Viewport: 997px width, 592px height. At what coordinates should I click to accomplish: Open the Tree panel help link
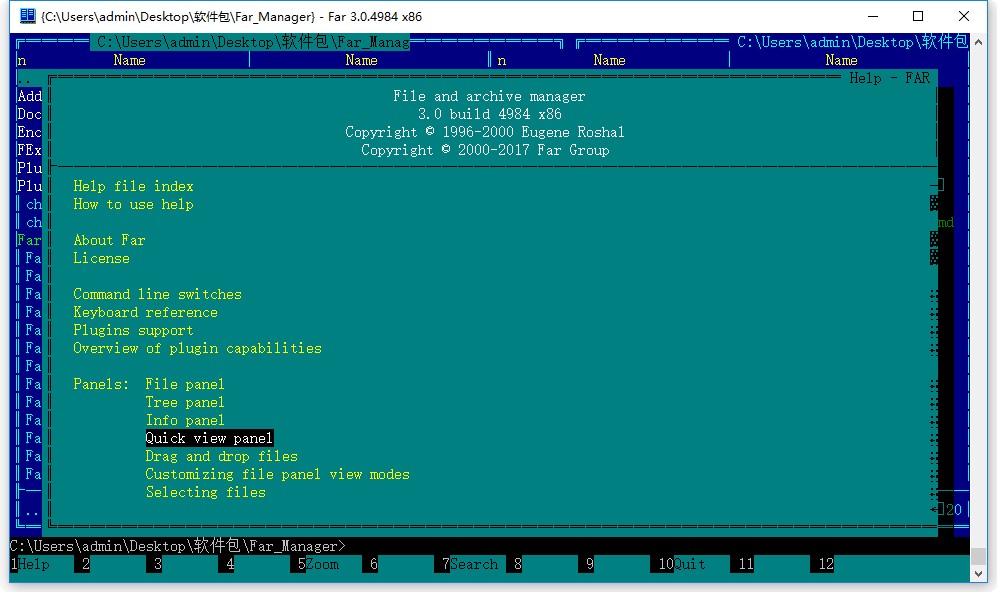[x=185, y=402]
